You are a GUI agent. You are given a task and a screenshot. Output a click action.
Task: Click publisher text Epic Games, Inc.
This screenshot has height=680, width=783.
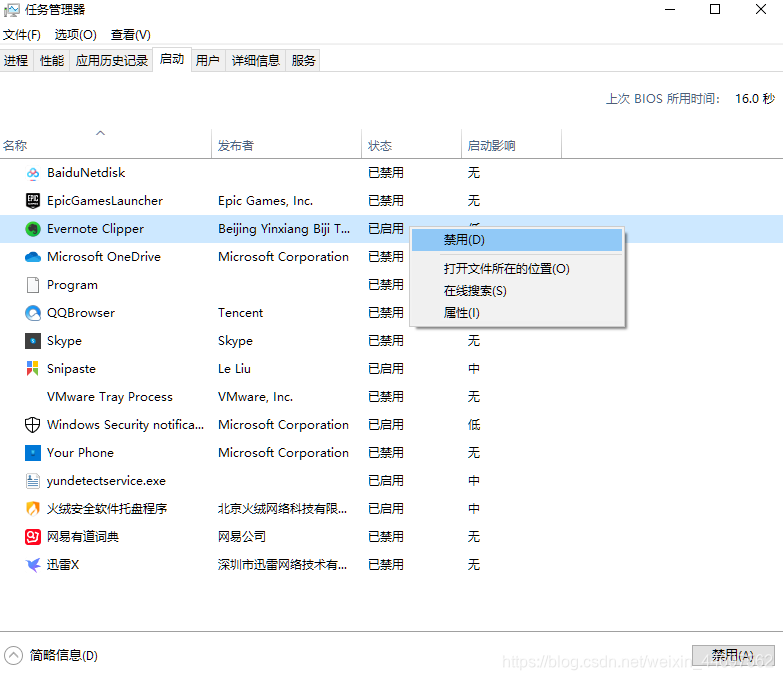coord(265,201)
